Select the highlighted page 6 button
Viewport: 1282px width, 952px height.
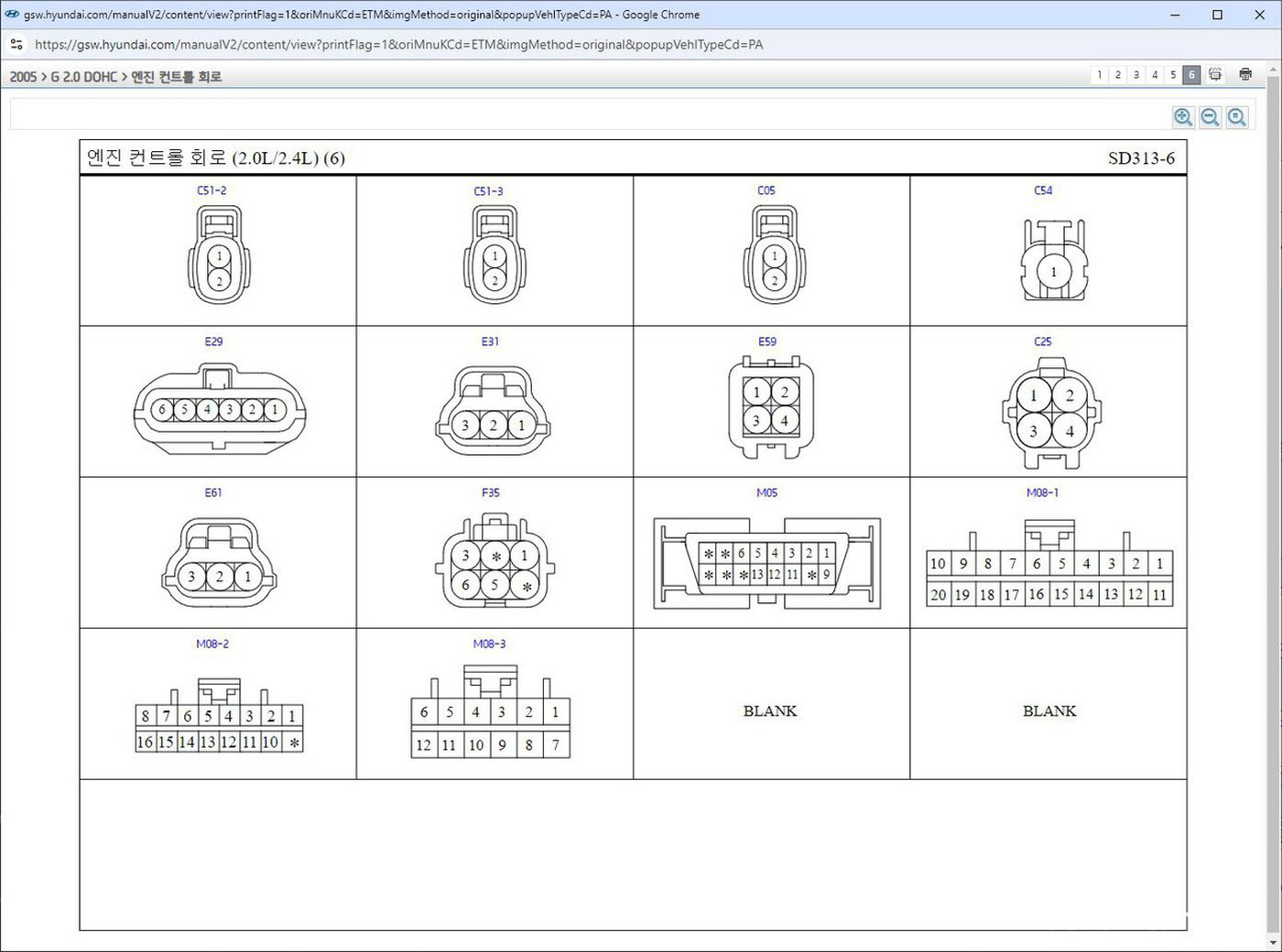(x=1190, y=75)
